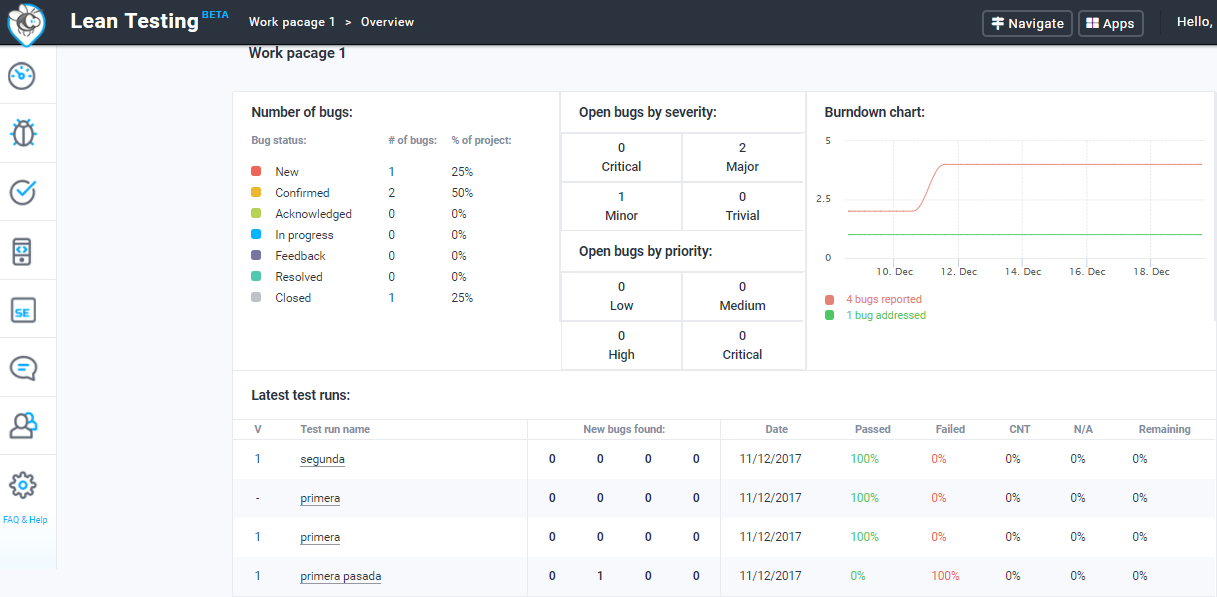Click the Lean Testing bug logo
The width and height of the screenshot is (1217, 597).
27,23
